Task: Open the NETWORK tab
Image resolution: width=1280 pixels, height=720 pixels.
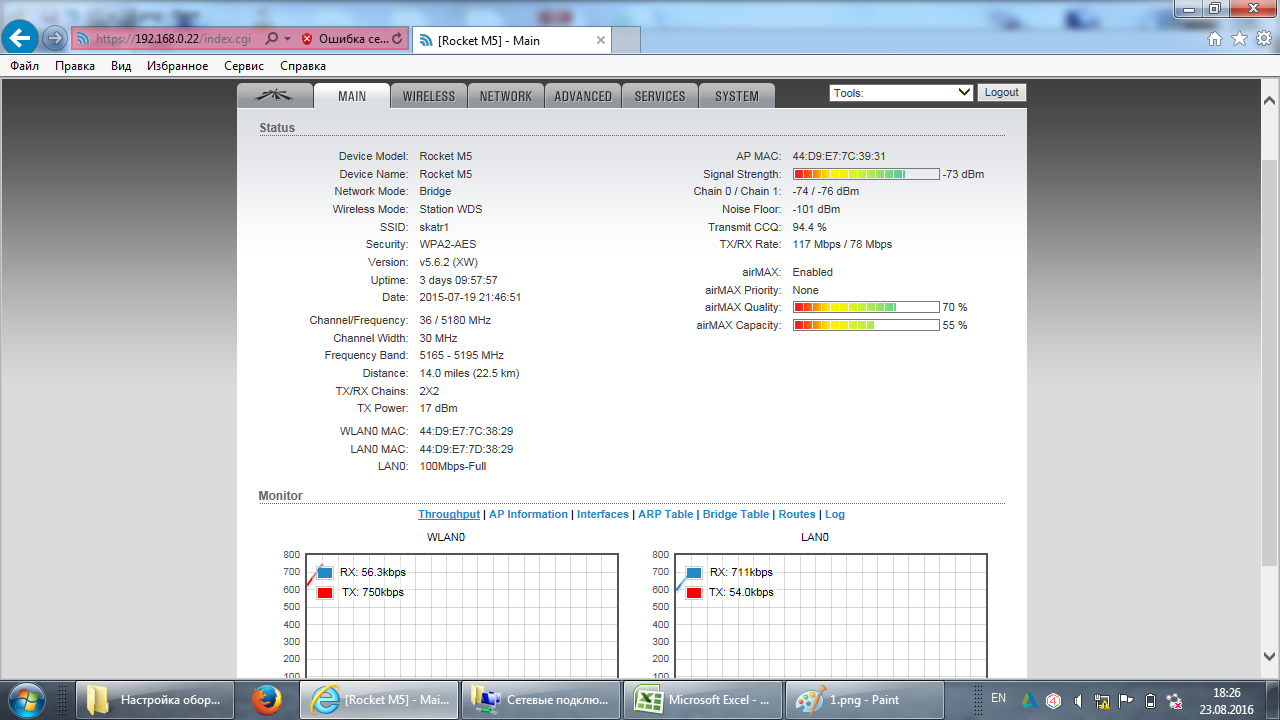Action: (x=506, y=96)
